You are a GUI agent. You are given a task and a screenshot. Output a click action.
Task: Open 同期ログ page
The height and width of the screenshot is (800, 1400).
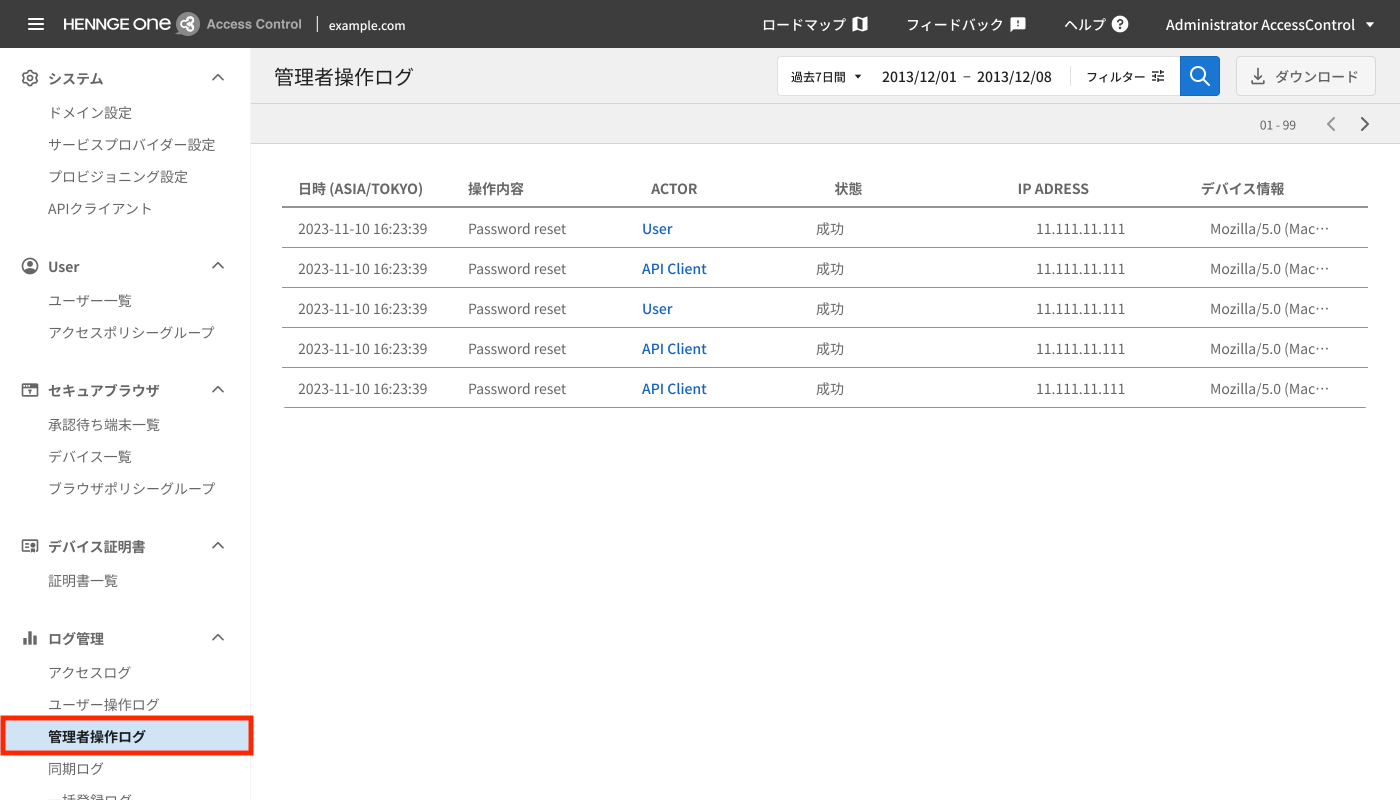click(x=76, y=769)
